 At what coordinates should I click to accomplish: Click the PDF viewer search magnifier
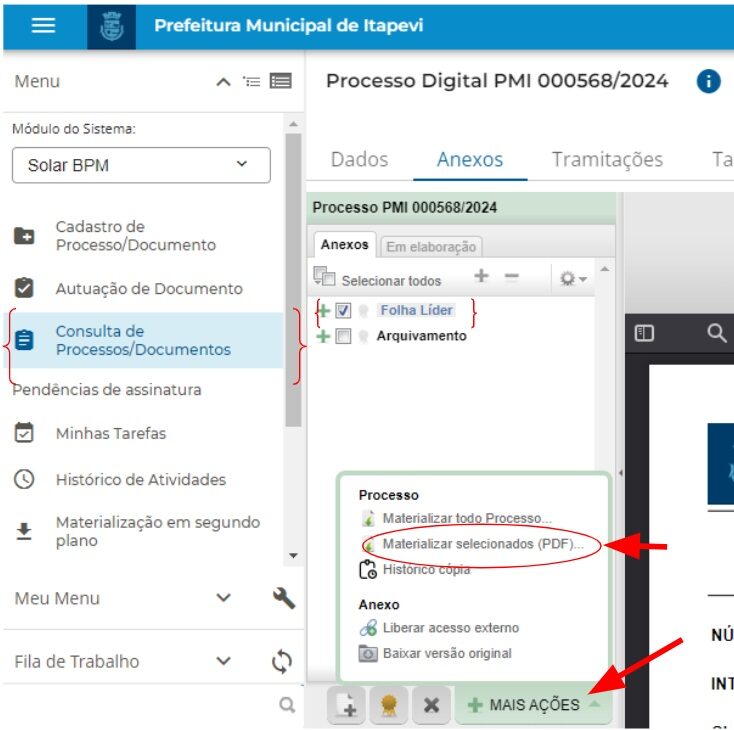coord(716,334)
